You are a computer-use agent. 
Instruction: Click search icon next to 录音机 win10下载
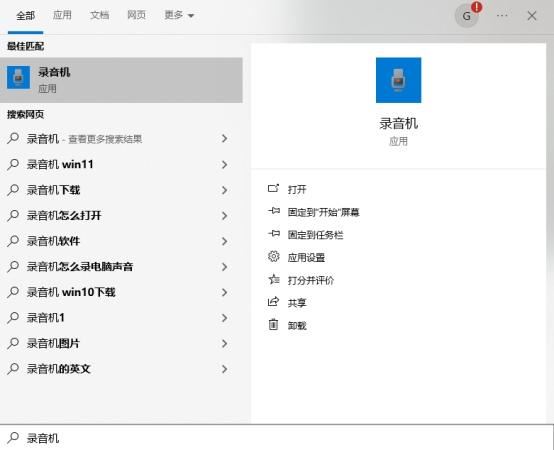[x=13, y=292]
